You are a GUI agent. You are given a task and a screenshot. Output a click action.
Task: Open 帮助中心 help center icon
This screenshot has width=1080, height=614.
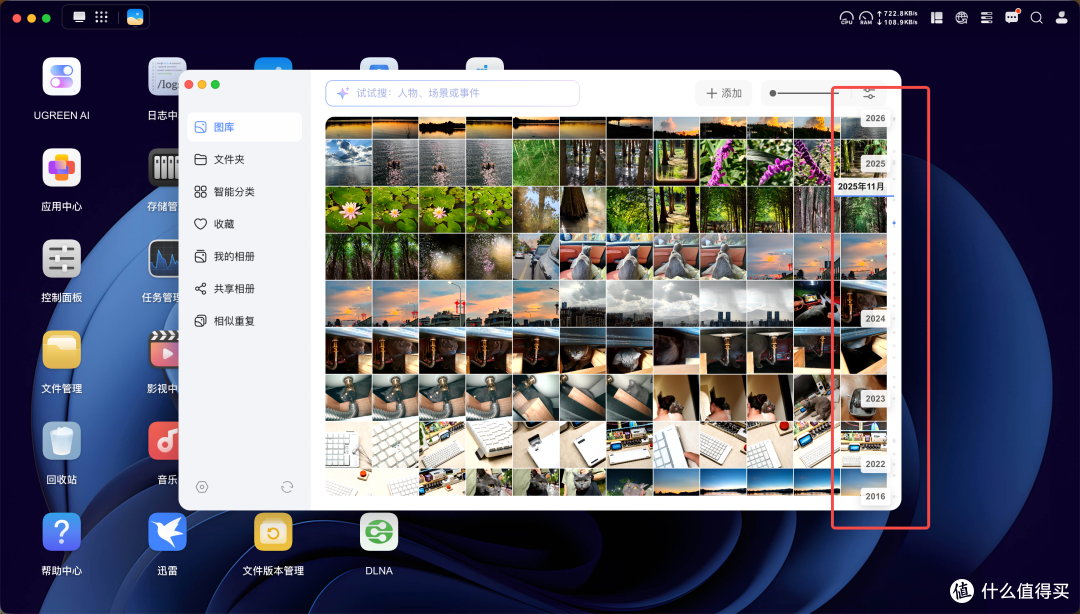(x=61, y=531)
